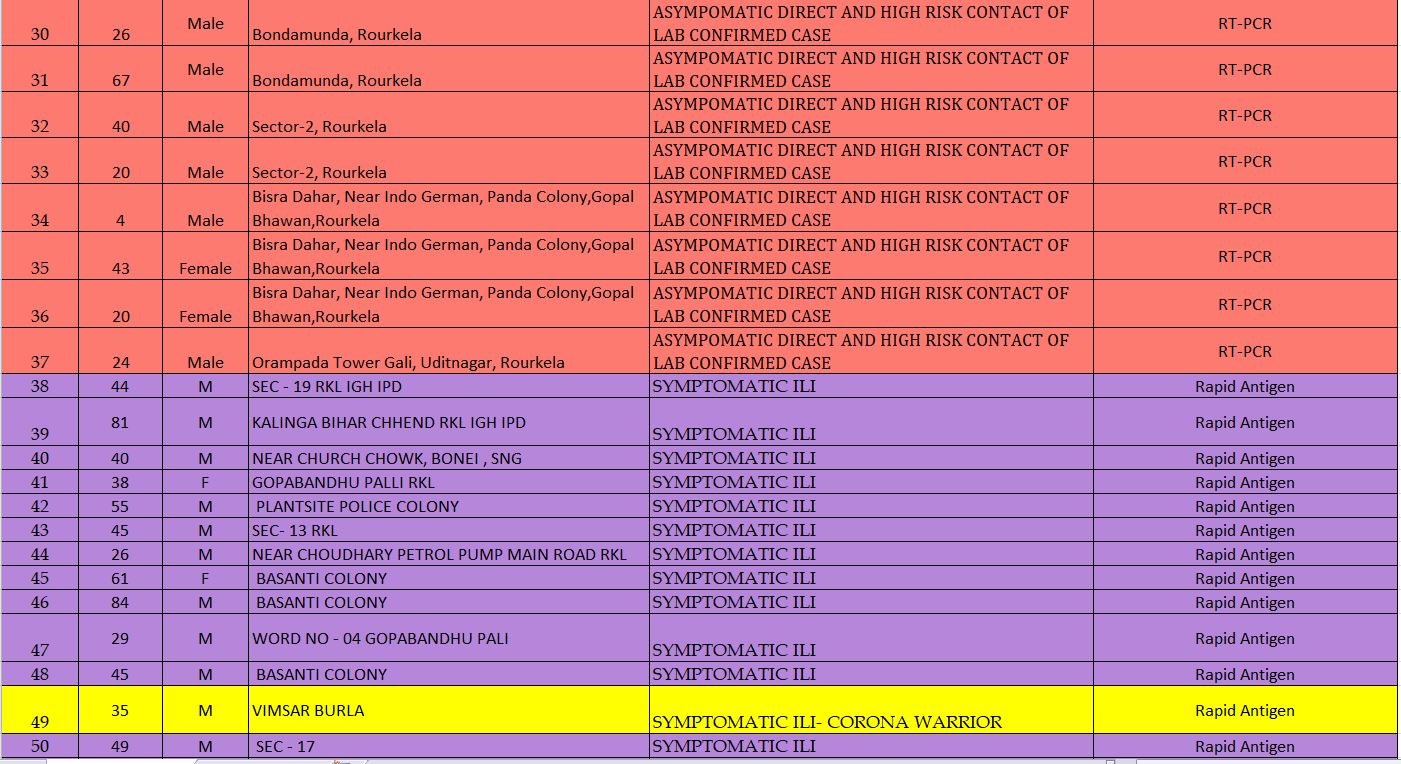This screenshot has height=764, width=1401.
Task: Click the gender F cell in row 45
Action: click(x=205, y=578)
